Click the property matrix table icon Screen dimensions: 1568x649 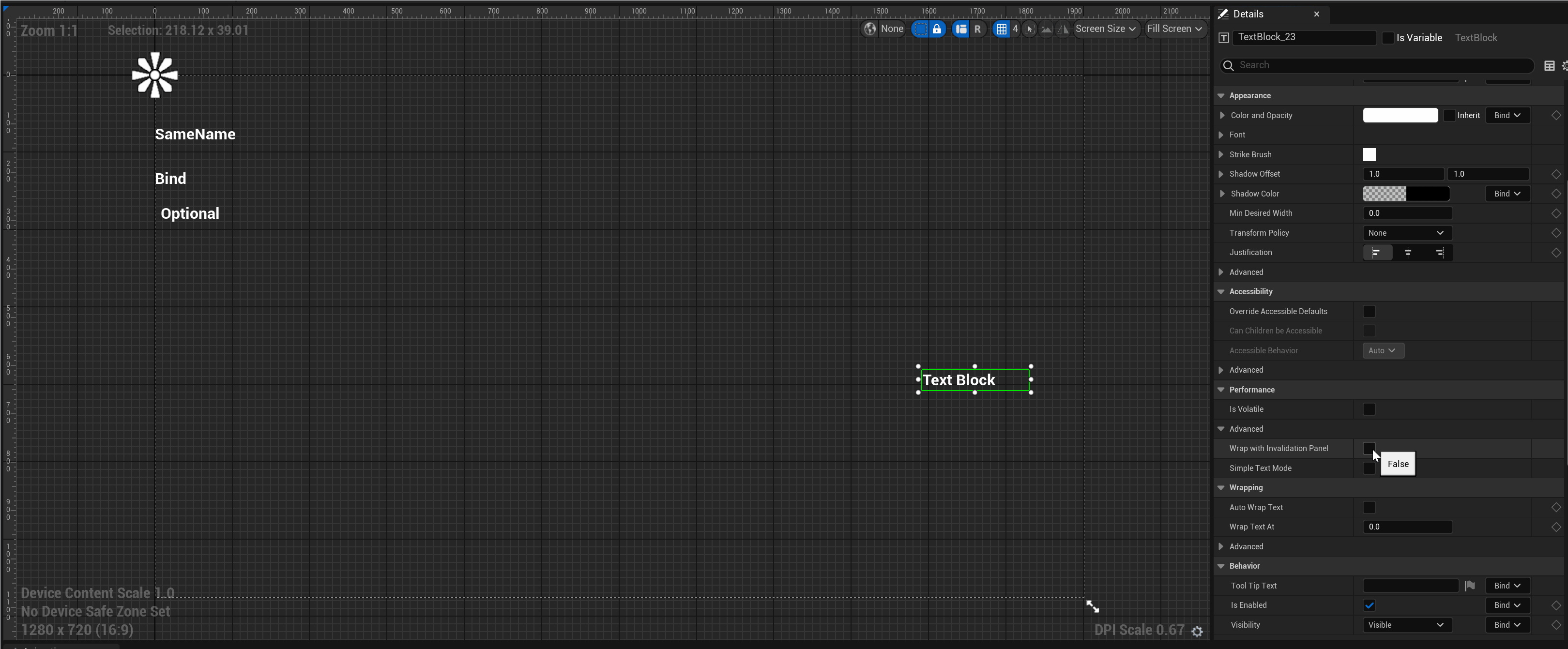click(1549, 66)
